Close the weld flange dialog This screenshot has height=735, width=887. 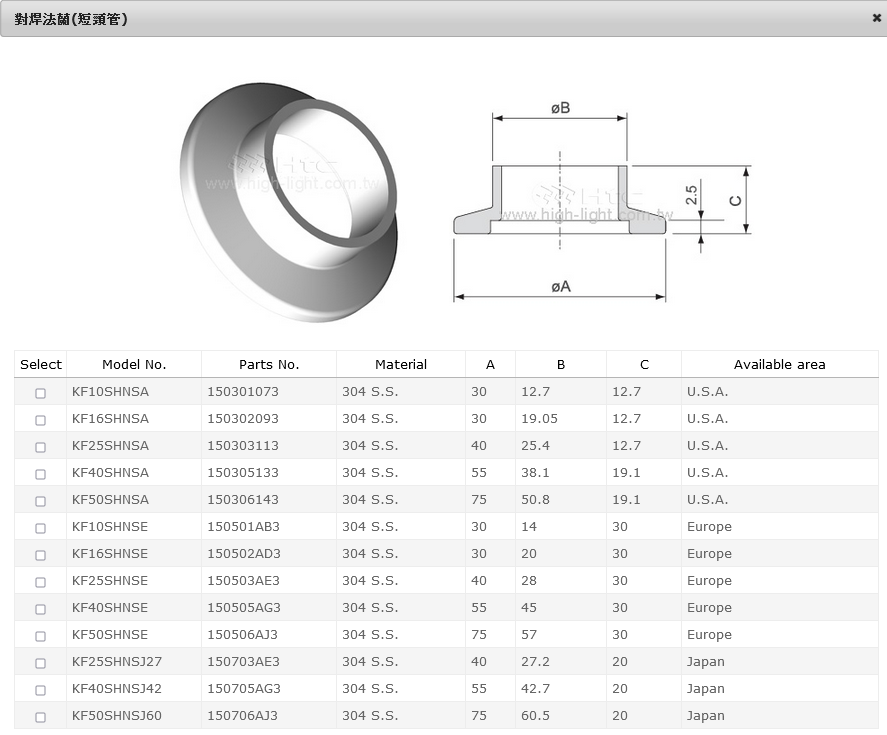[x=876, y=18]
